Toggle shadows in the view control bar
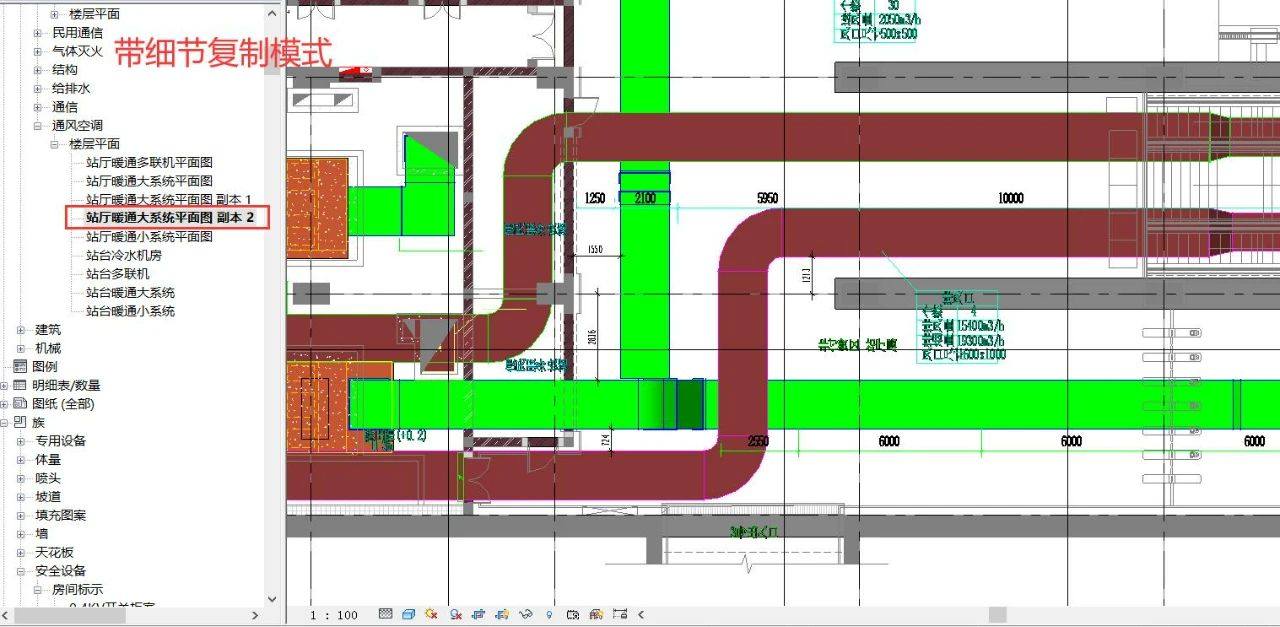Viewport: 1280px width, 627px height. (456, 614)
